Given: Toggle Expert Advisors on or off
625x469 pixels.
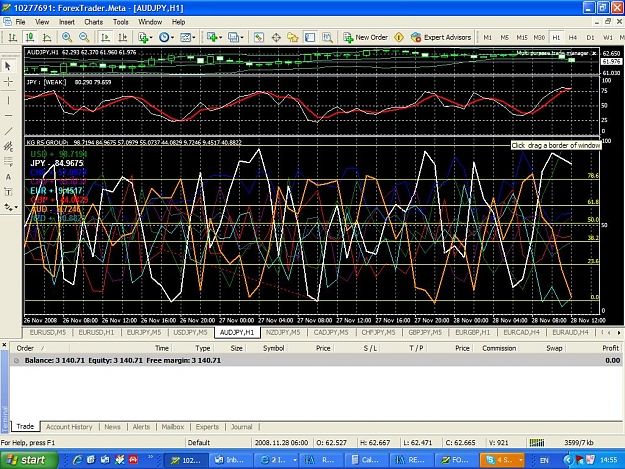Looking at the screenshot, I should [441, 37].
